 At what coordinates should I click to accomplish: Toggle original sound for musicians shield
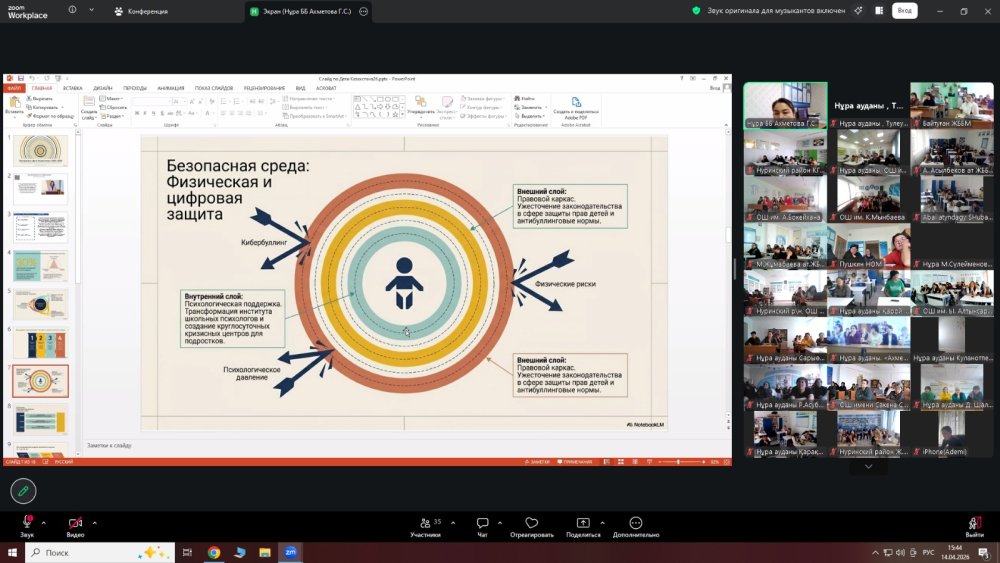coord(696,11)
